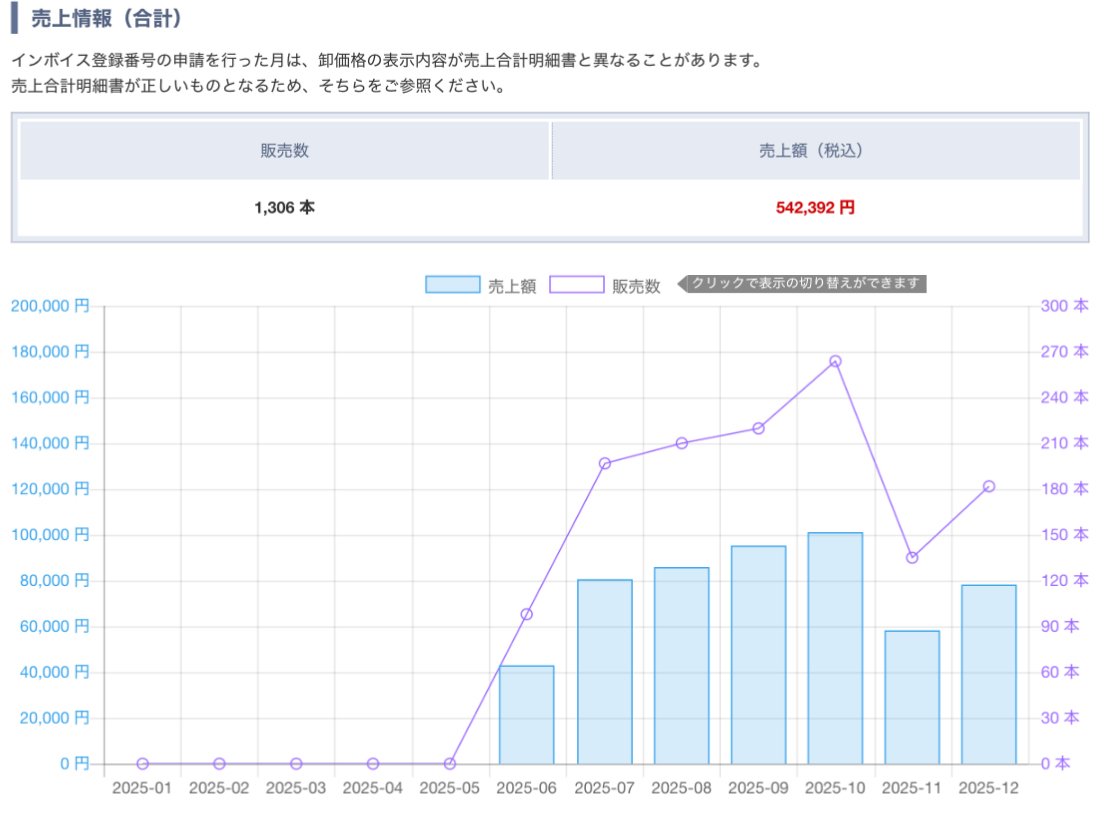Image resolution: width=1108 pixels, height=822 pixels.
Task: Click the 2025-01 axis label
Action: (142, 788)
